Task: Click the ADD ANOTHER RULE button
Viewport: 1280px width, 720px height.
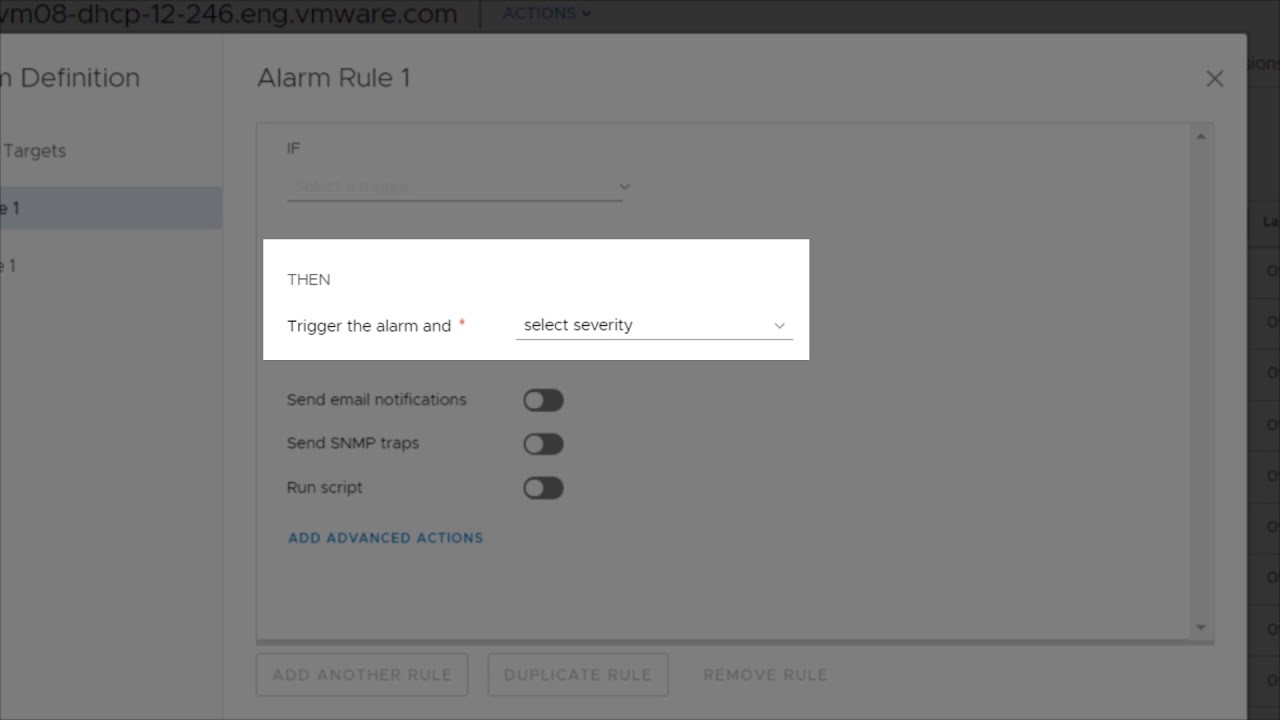Action: coord(362,675)
